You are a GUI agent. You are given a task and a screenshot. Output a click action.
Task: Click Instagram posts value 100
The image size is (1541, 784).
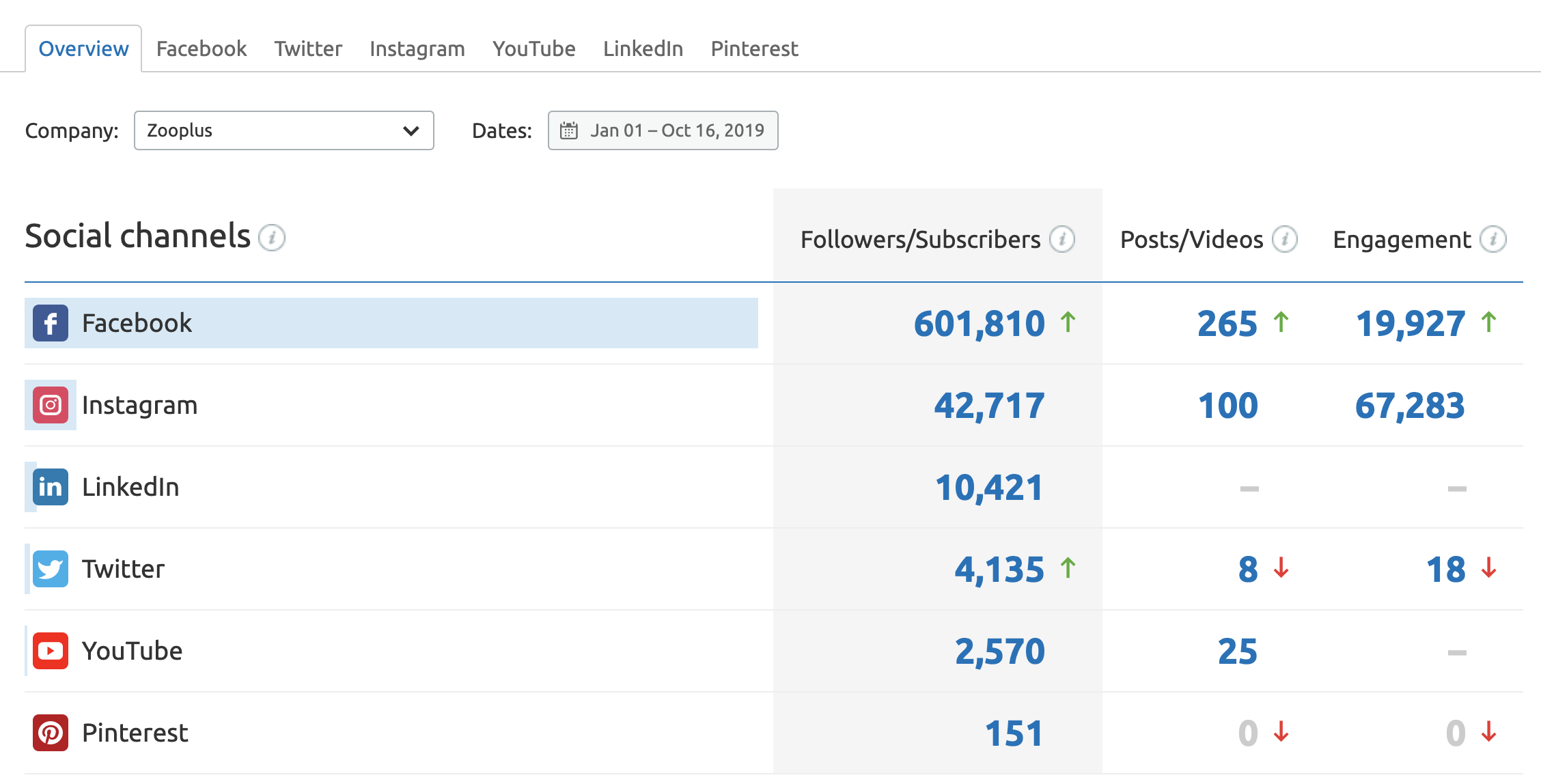pos(1228,406)
